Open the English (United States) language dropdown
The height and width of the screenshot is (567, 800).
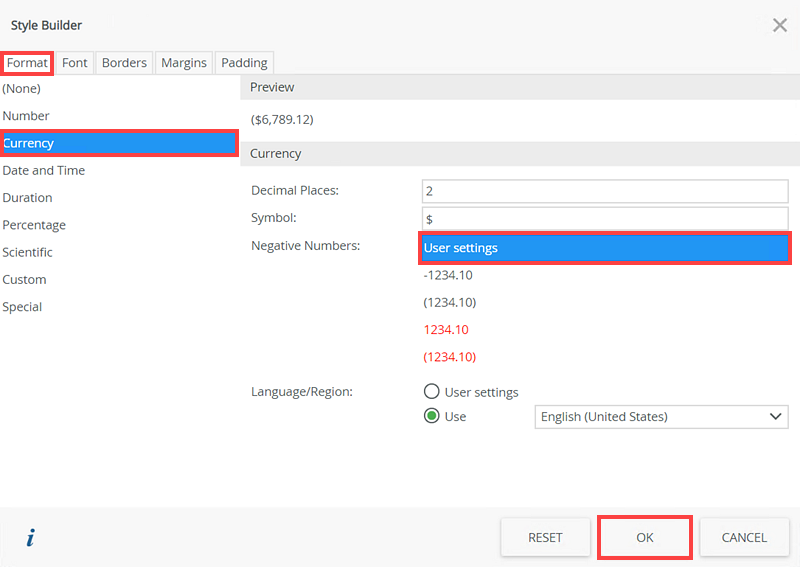[662, 416]
